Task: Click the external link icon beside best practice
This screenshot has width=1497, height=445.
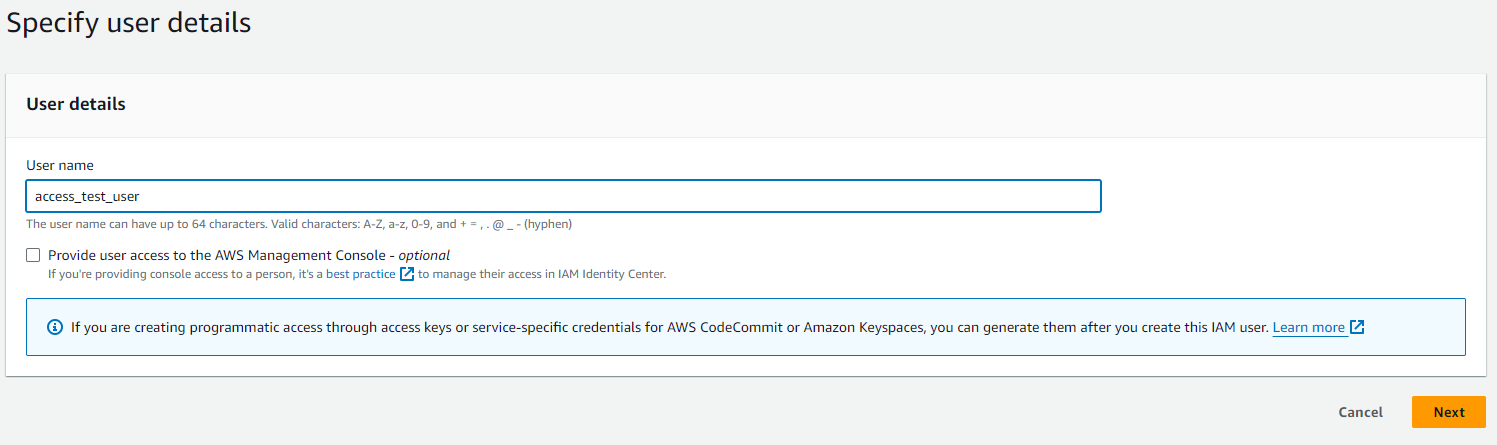Action: pyautogui.click(x=407, y=274)
